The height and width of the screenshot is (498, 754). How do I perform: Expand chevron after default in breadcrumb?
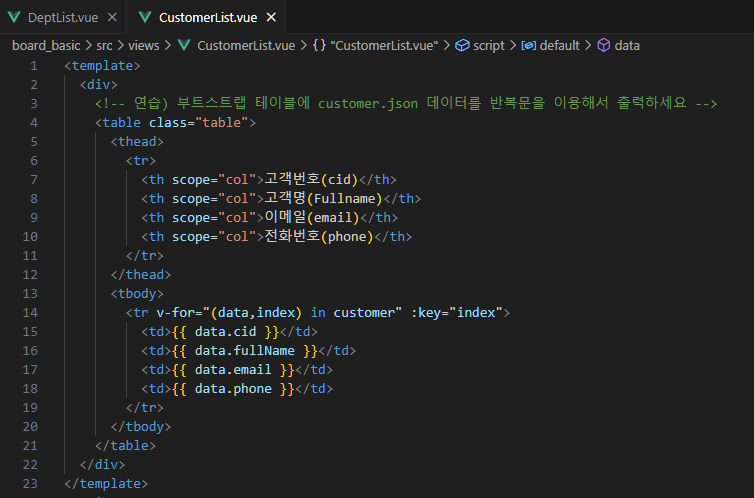coord(588,46)
